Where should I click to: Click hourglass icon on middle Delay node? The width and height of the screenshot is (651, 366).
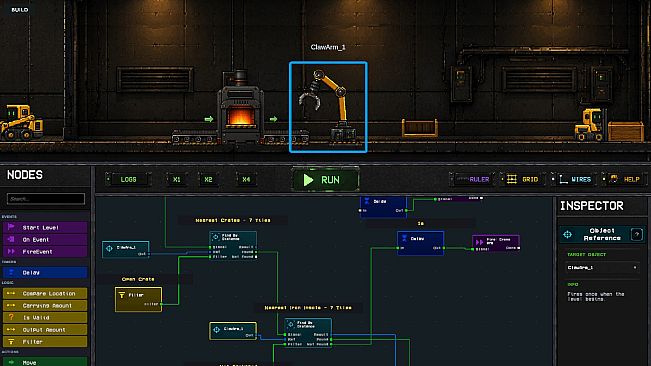(404, 238)
